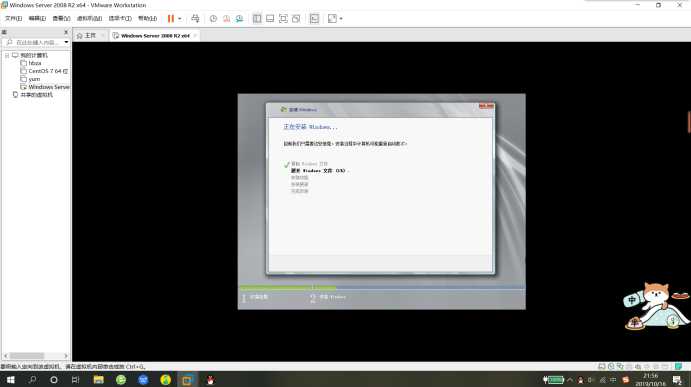Select 我的计算机 in the library tree
Screen dimensions: 691x387
[33, 56]
